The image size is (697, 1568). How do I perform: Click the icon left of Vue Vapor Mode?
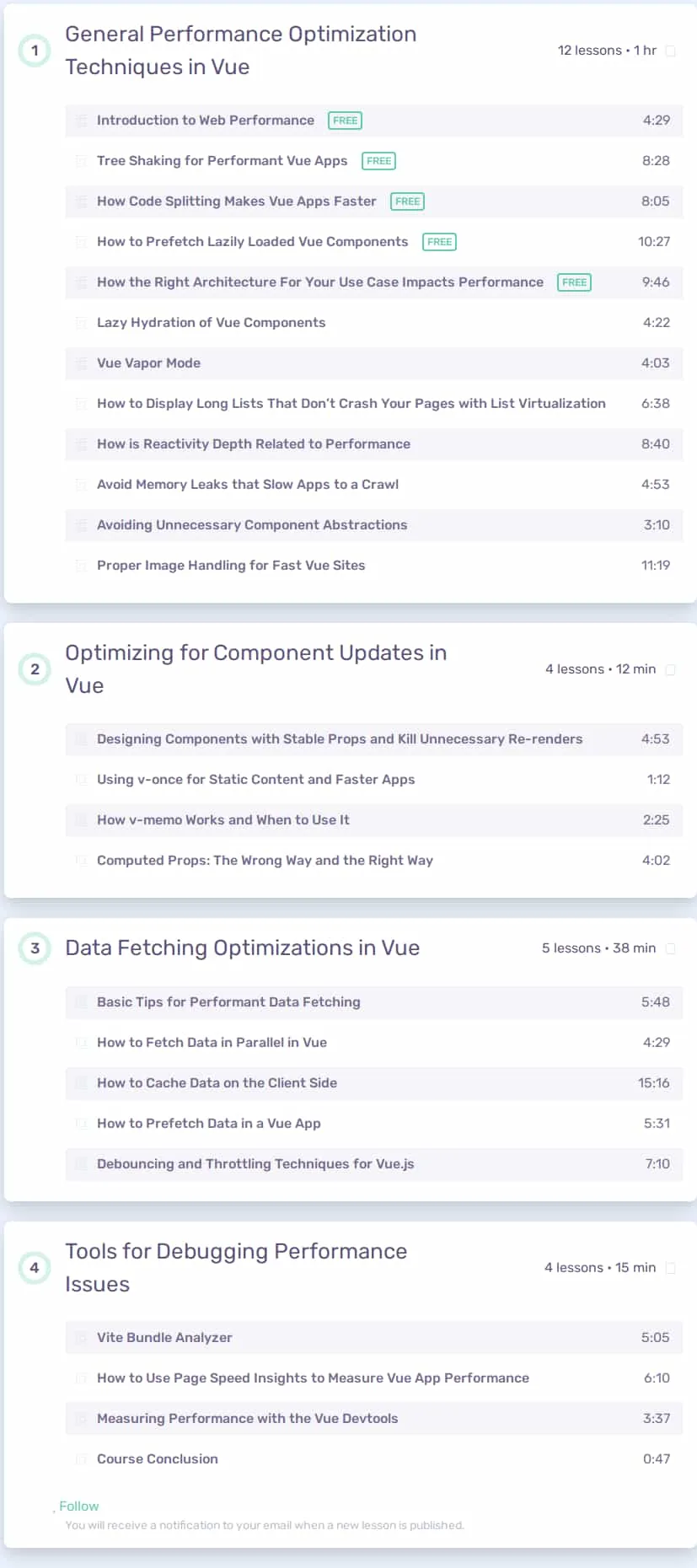(81, 363)
